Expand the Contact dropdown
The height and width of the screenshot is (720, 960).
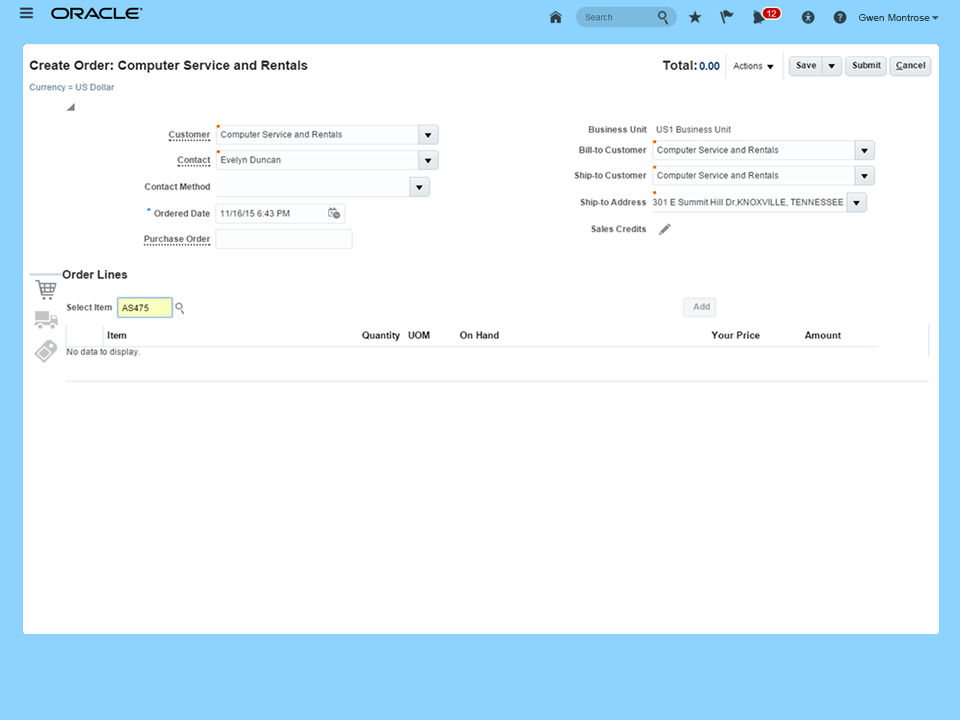[428, 160]
